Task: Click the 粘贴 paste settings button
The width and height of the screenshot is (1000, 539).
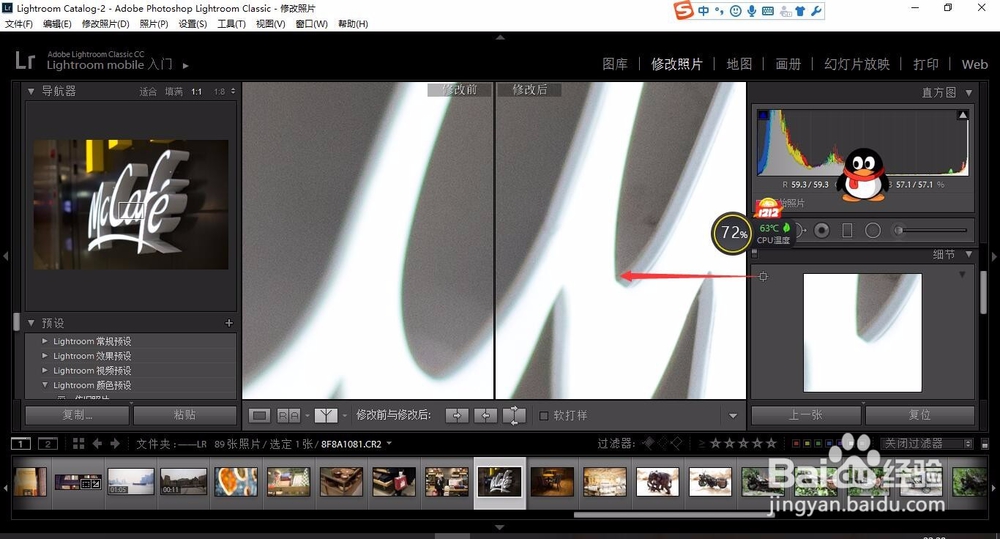Action: click(184, 415)
